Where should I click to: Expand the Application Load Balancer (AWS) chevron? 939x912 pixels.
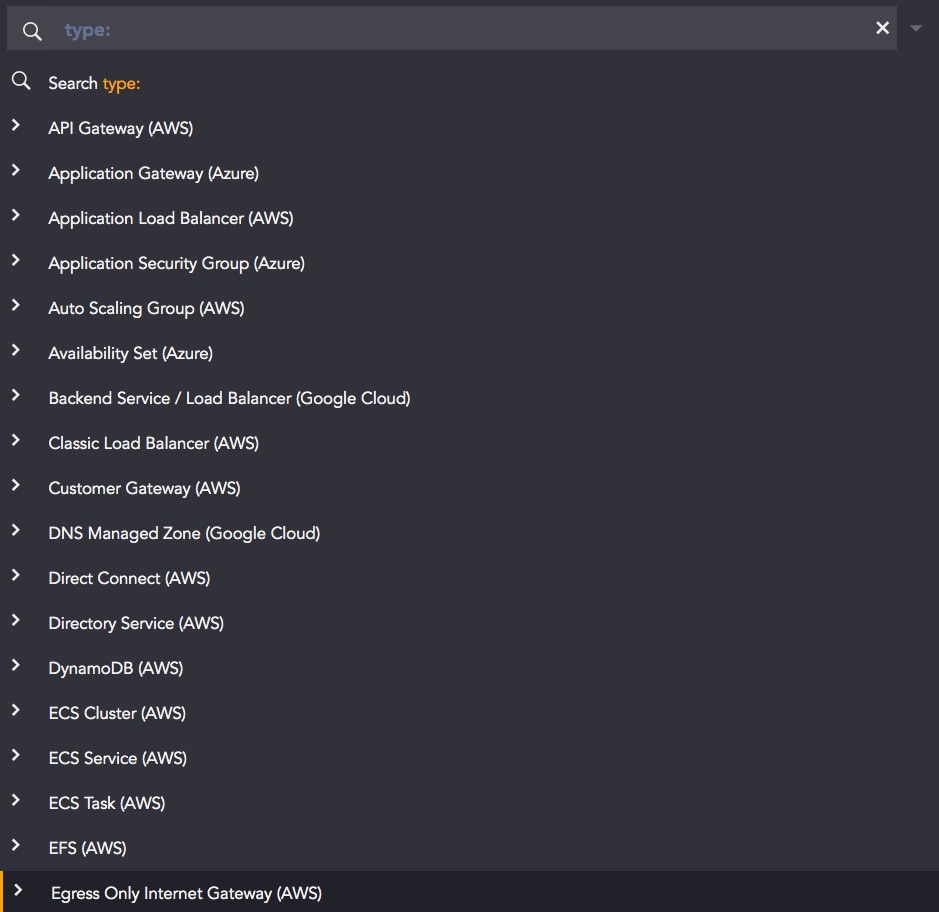click(16, 215)
